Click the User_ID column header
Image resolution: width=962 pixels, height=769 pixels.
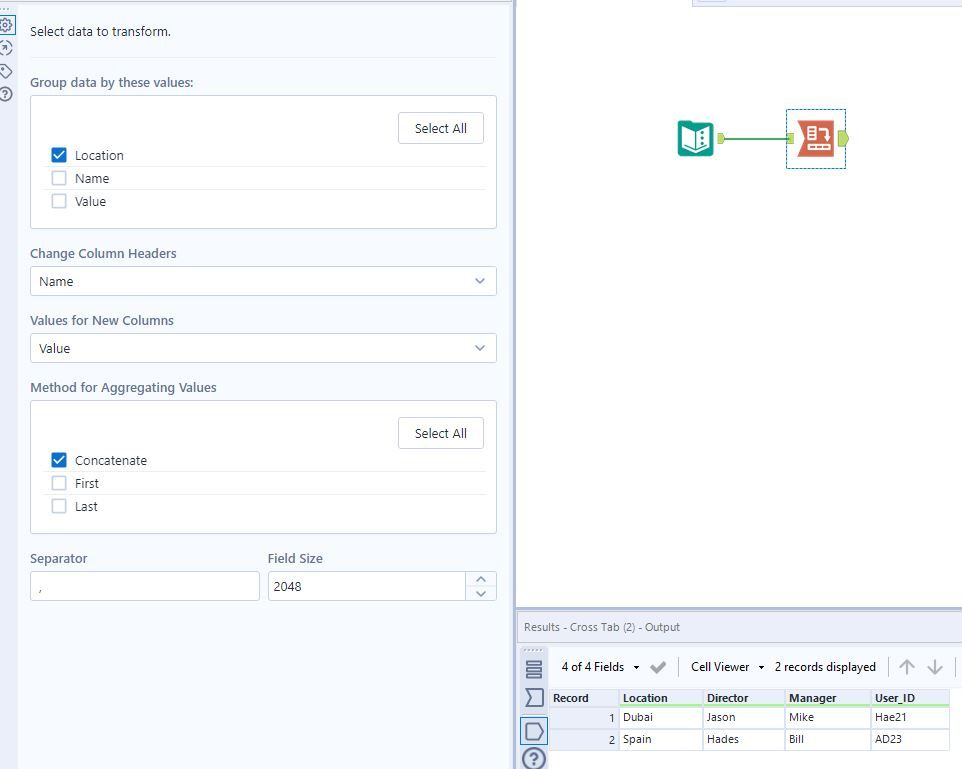(x=910, y=698)
